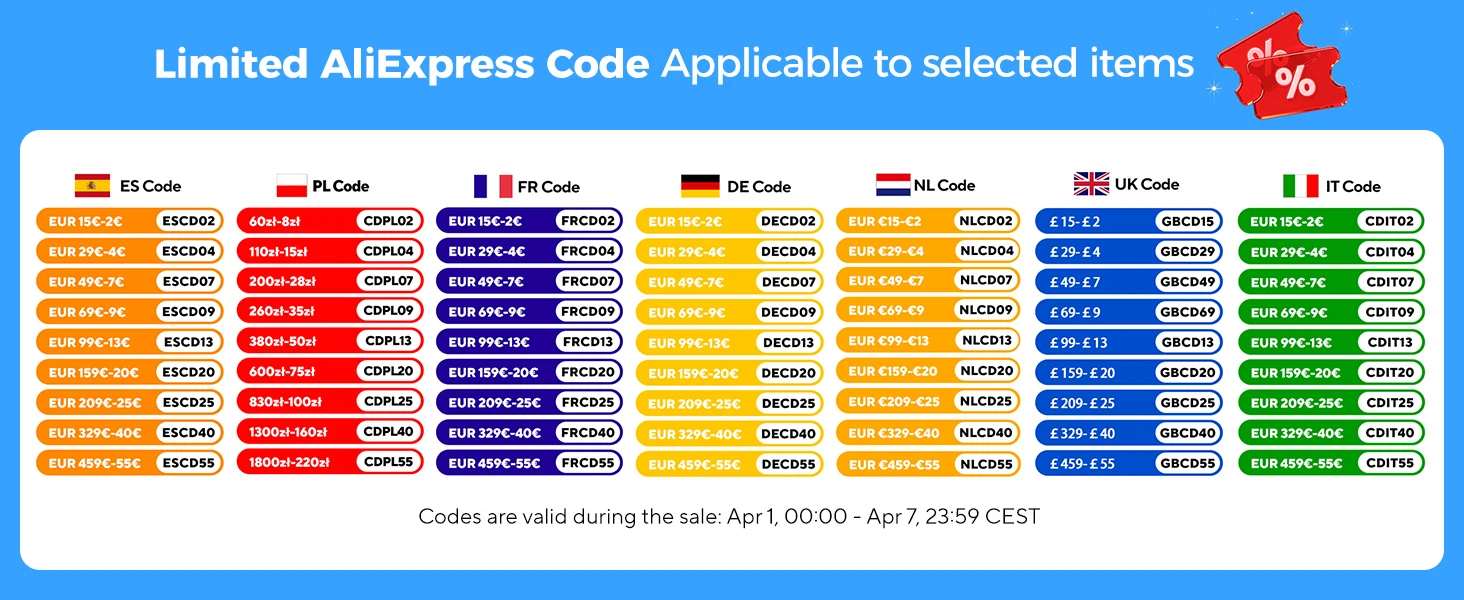Screen dimensions: 1464x600
Task: Select the CDIT09 coupon code
Action: 1390,312
